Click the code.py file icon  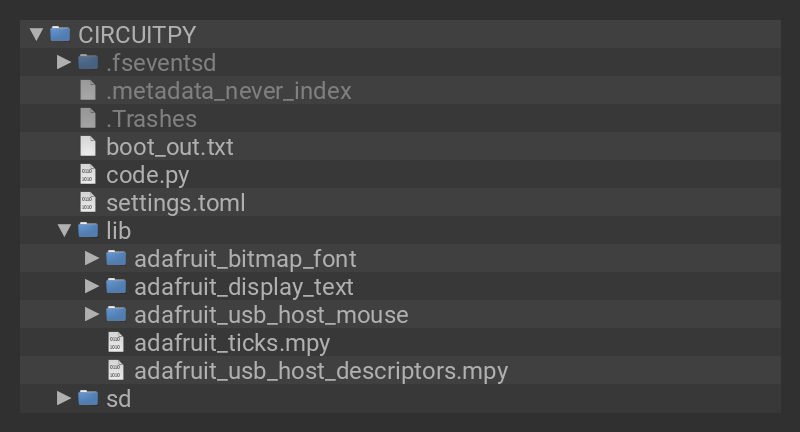[88, 175]
